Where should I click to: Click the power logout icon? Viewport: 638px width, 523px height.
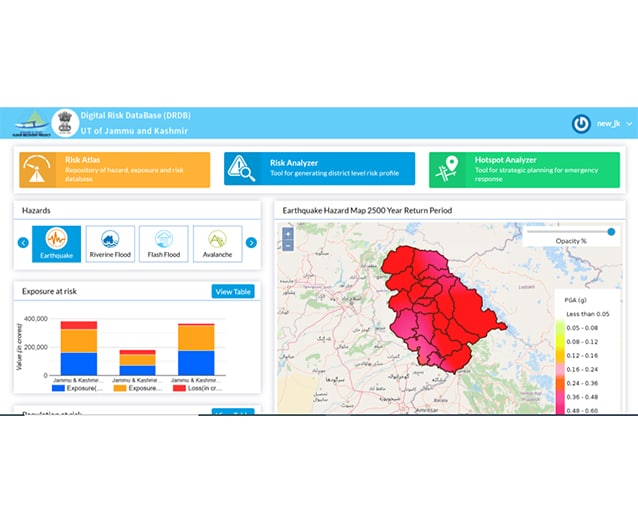click(580, 123)
